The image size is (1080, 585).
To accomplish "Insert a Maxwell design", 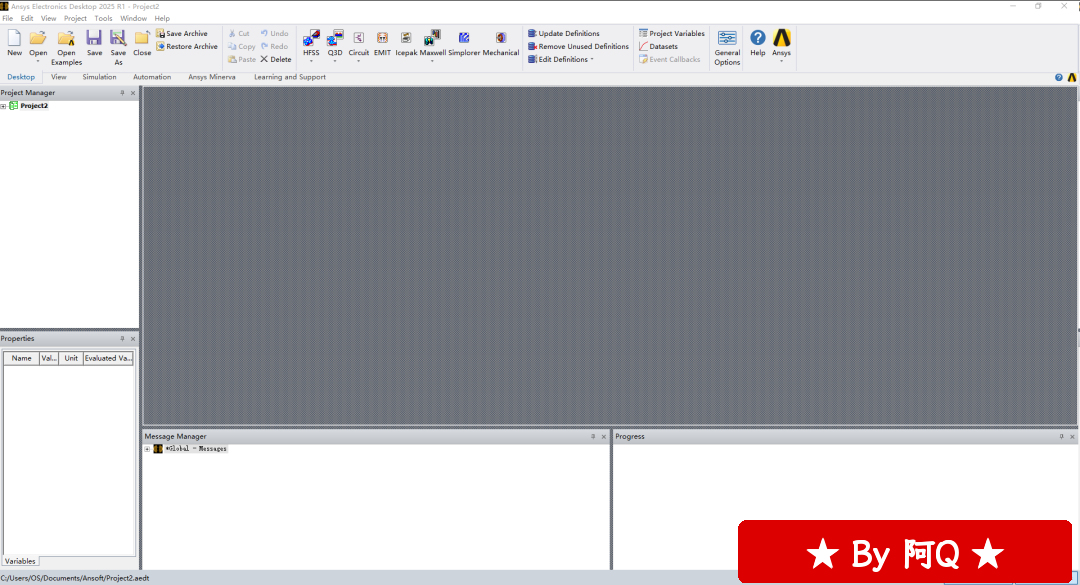I will [433, 43].
